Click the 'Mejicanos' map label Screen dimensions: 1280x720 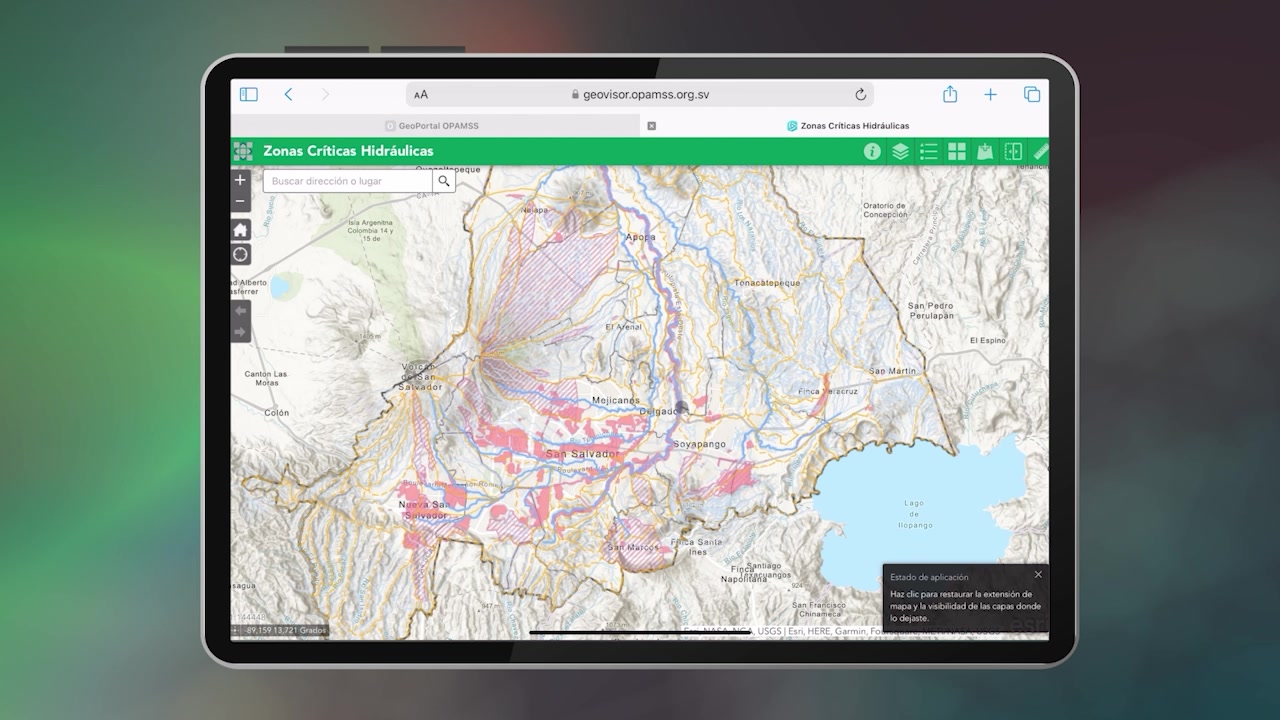616,400
